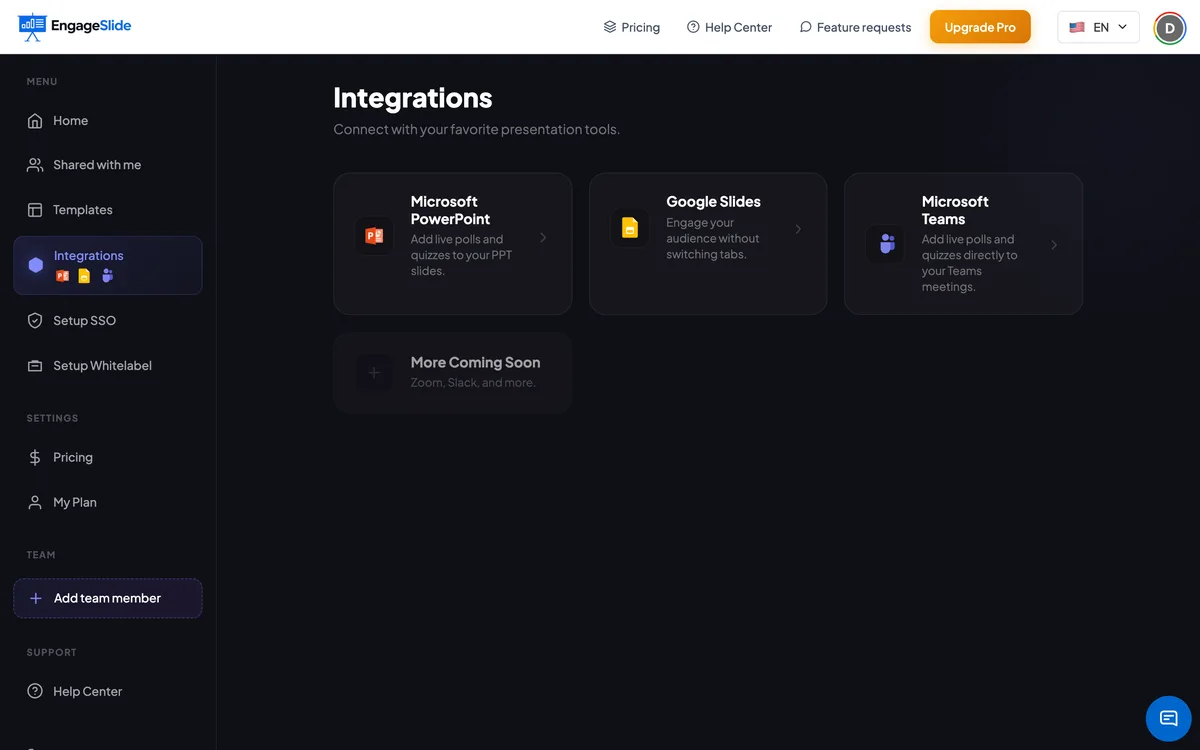The width and height of the screenshot is (1200, 750).
Task: Click the Setup SSO shield icon
Action: coord(35,321)
